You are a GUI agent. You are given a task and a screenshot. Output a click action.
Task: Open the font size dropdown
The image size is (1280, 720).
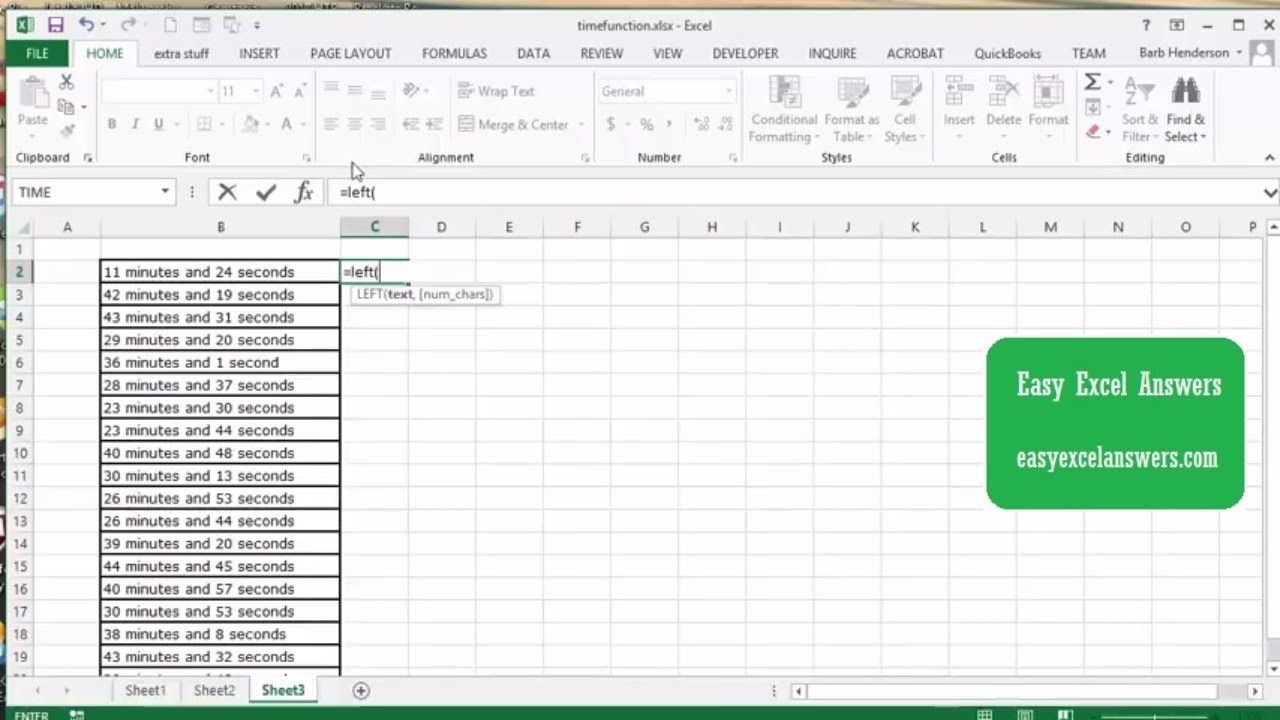(256, 91)
